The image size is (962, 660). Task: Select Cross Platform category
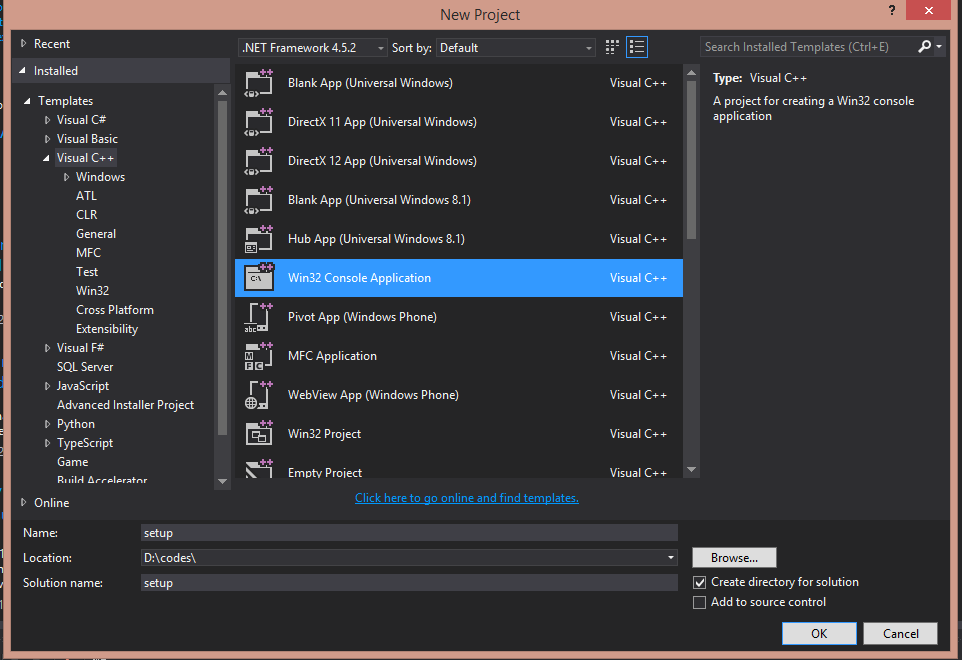click(x=115, y=310)
